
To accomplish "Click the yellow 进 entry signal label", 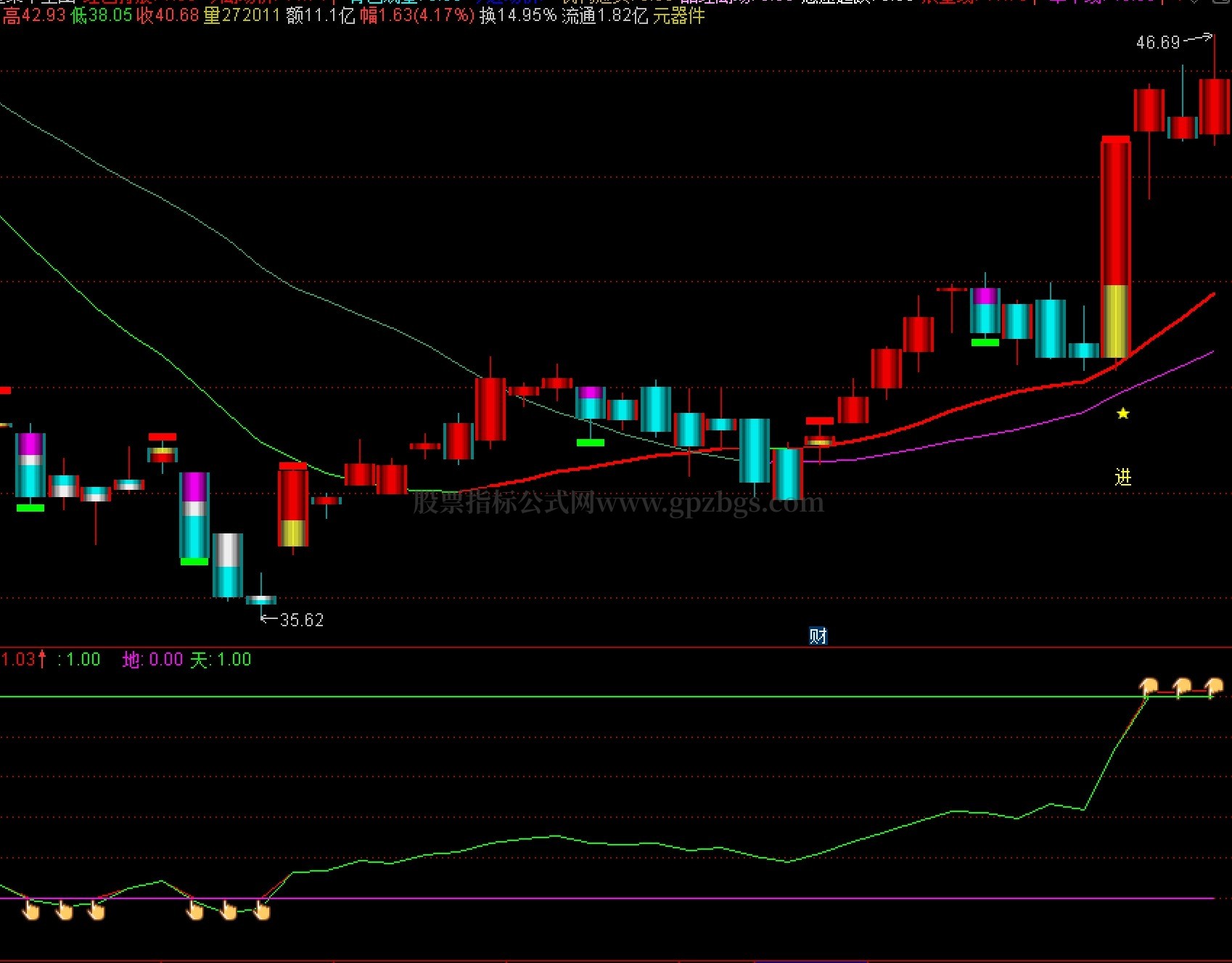I will point(1122,477).
